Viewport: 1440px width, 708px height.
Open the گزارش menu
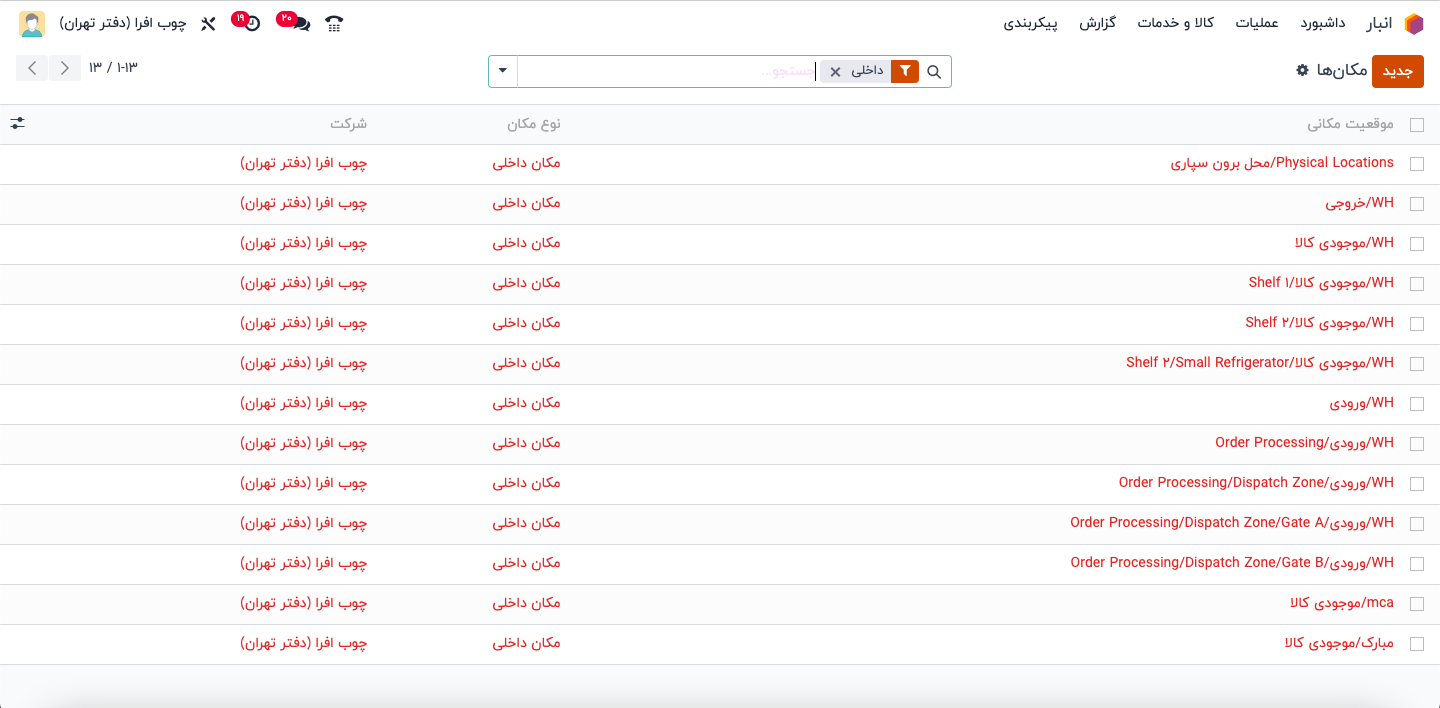tap(1097, 24)
